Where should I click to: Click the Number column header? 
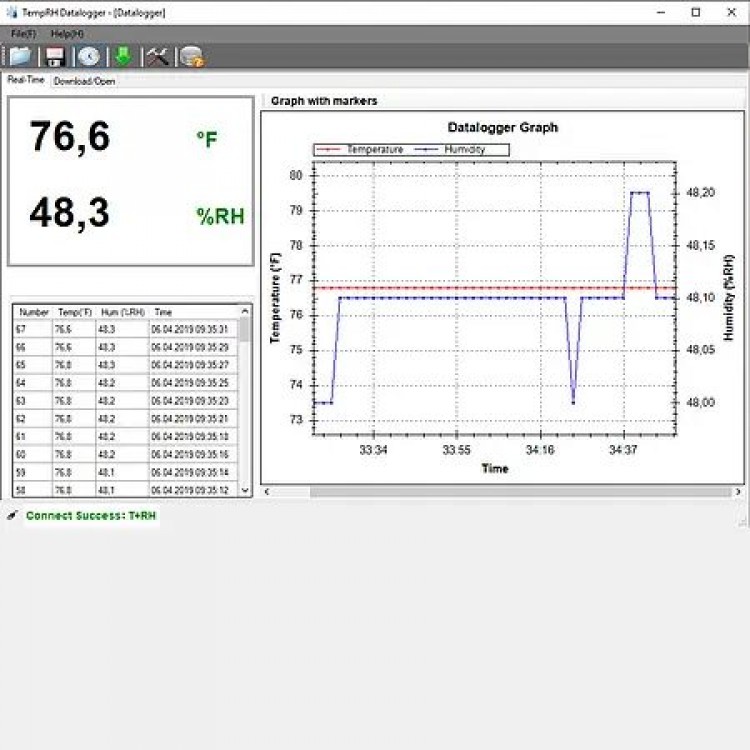click(34, 312)
